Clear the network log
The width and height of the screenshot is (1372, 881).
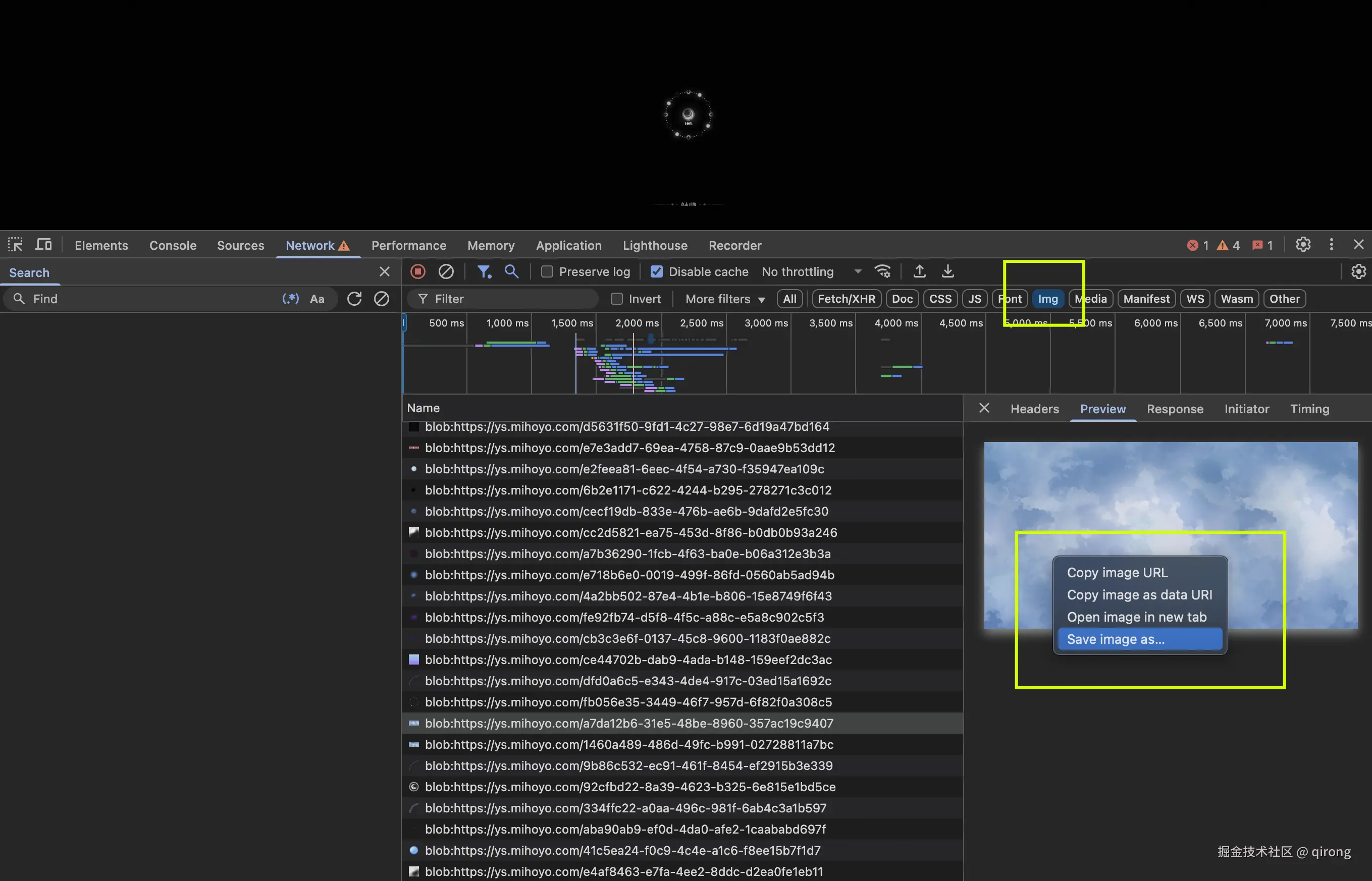[x=446, y=272]
